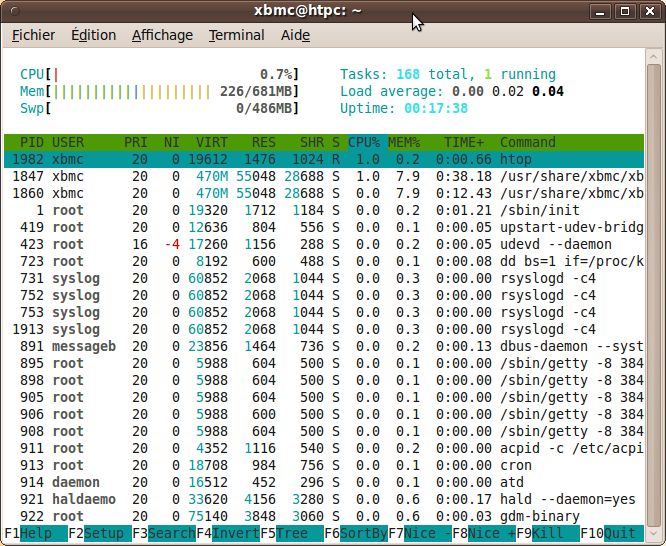This screenshot has width=666, height=546.
Task: Click the scrollbar up arrow
Action: [x=653, y=56]
